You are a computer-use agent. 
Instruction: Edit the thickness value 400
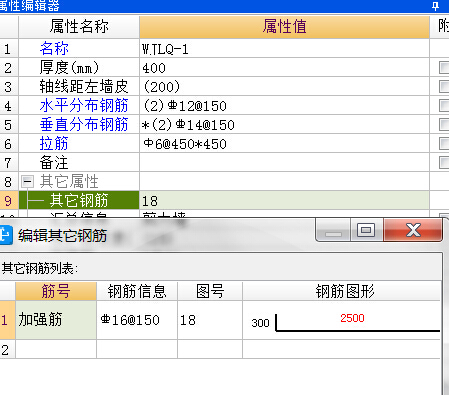point(284,68)
